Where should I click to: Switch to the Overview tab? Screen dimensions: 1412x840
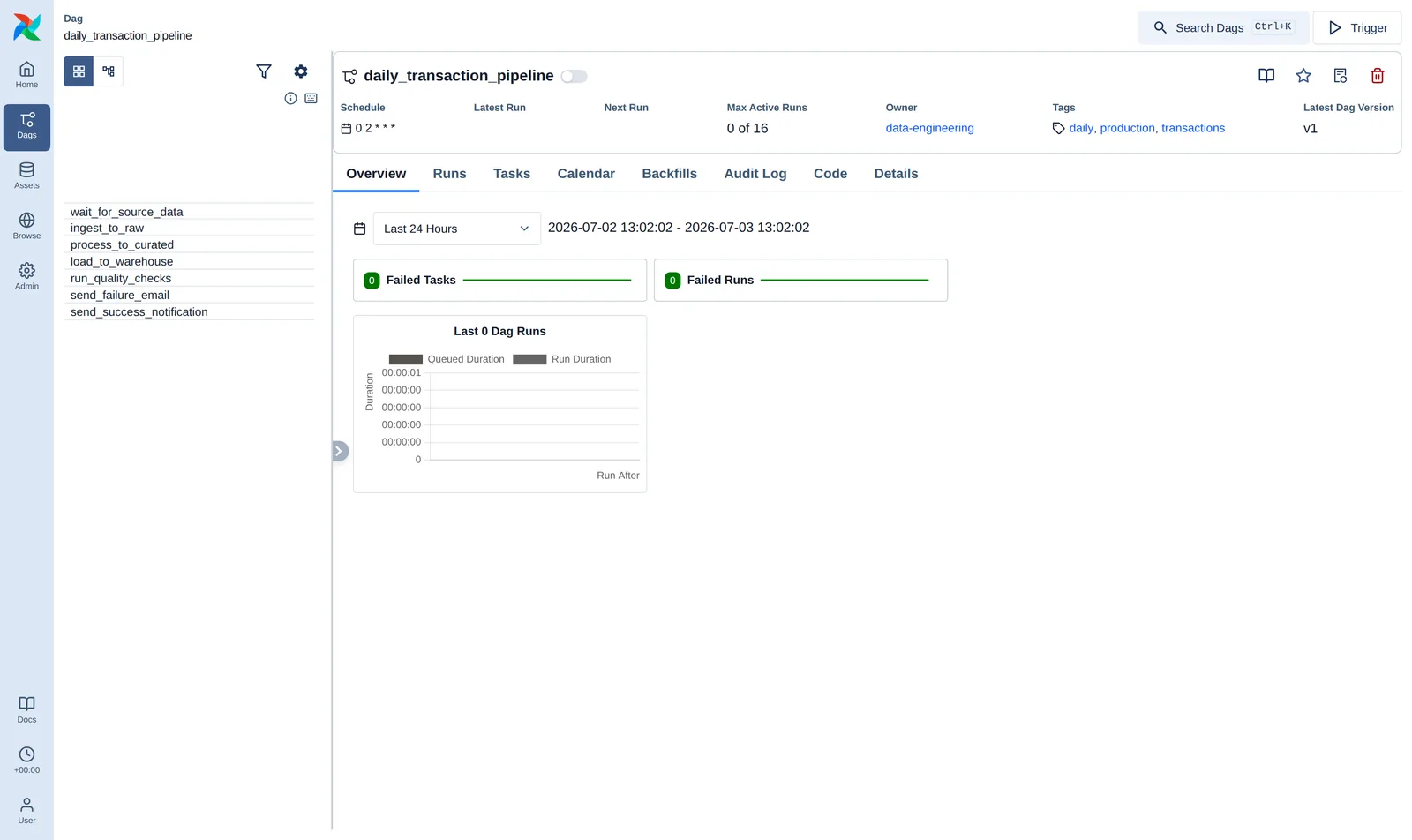pyautogui.click(x=376, y=174)
